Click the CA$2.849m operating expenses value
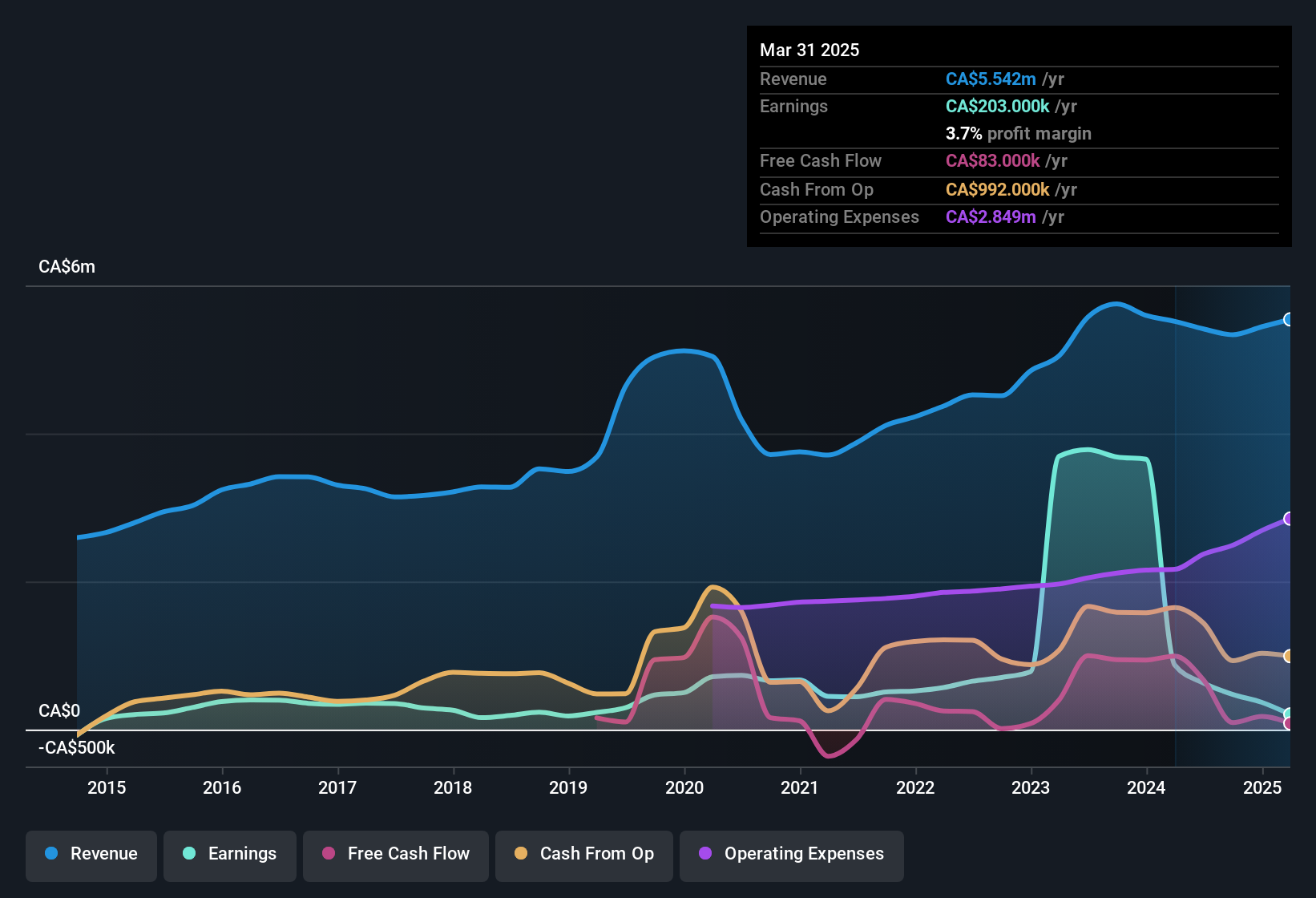Image resolution: width=1316 pixels, height=898 pixels. click(x=991, y=217)
